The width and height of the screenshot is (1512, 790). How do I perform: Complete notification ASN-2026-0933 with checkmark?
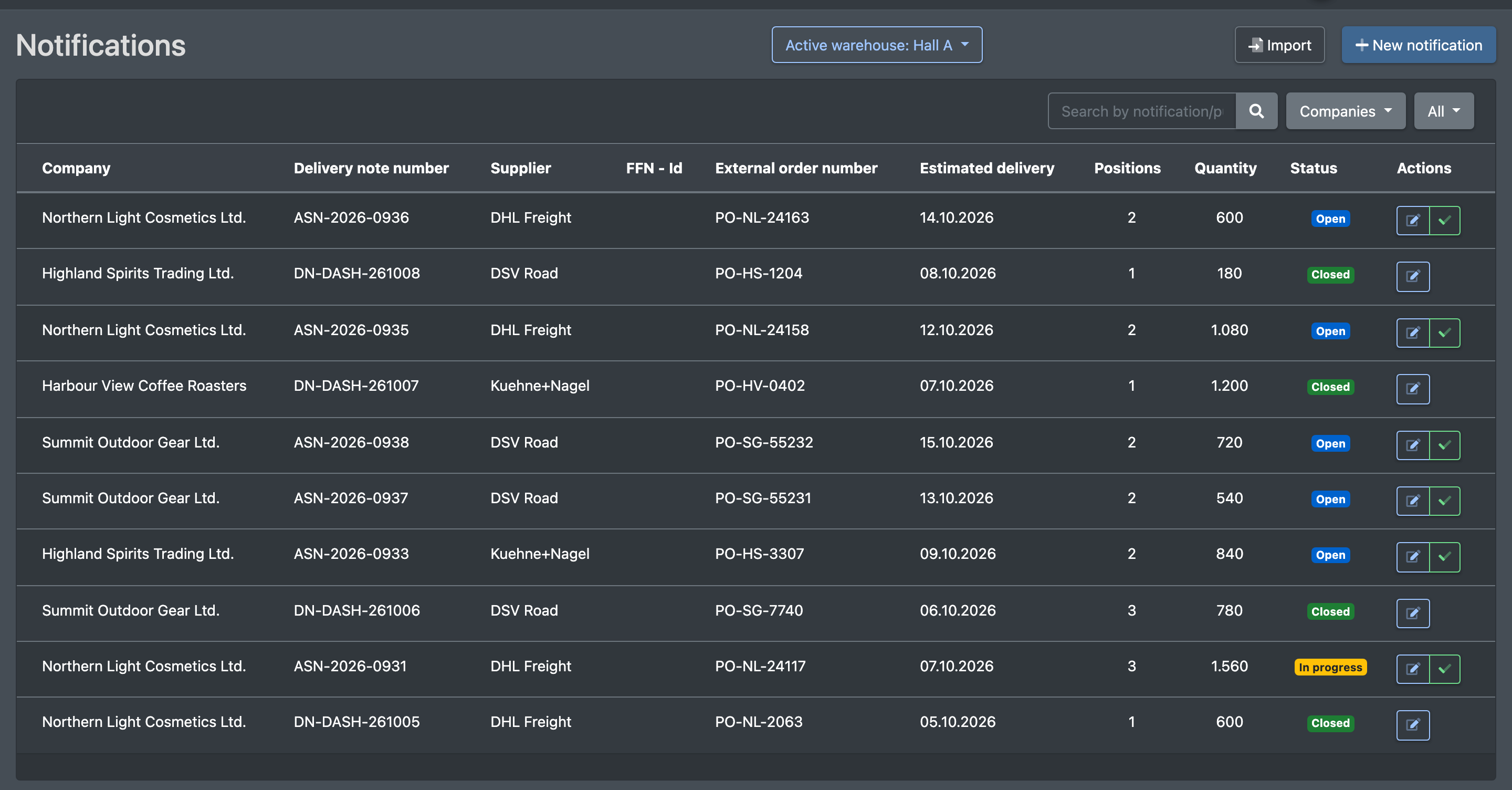coord(1444,557)
